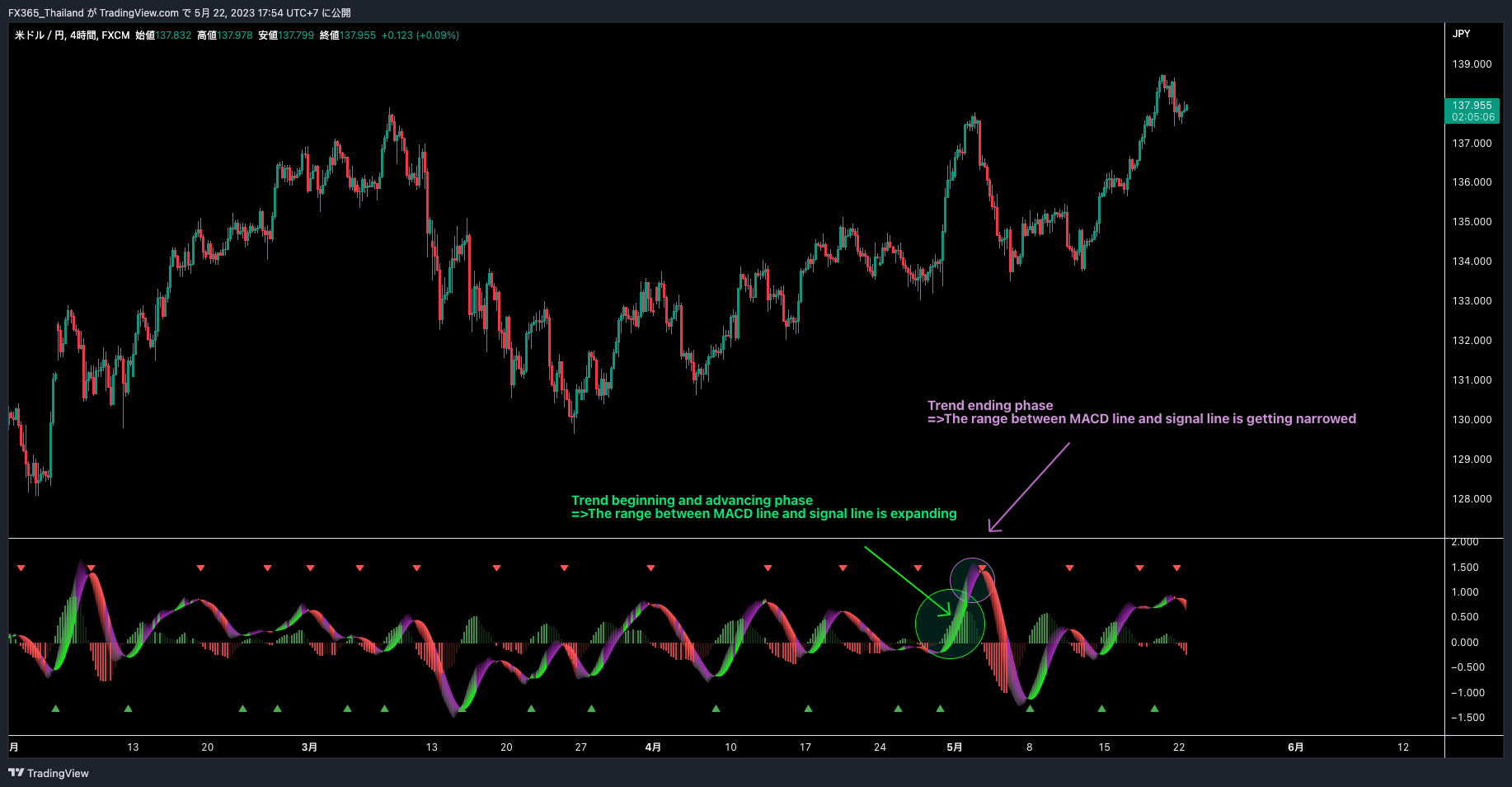
Task: Click the positive 0.500 indicator scale label
Action: pos(1465,617)
